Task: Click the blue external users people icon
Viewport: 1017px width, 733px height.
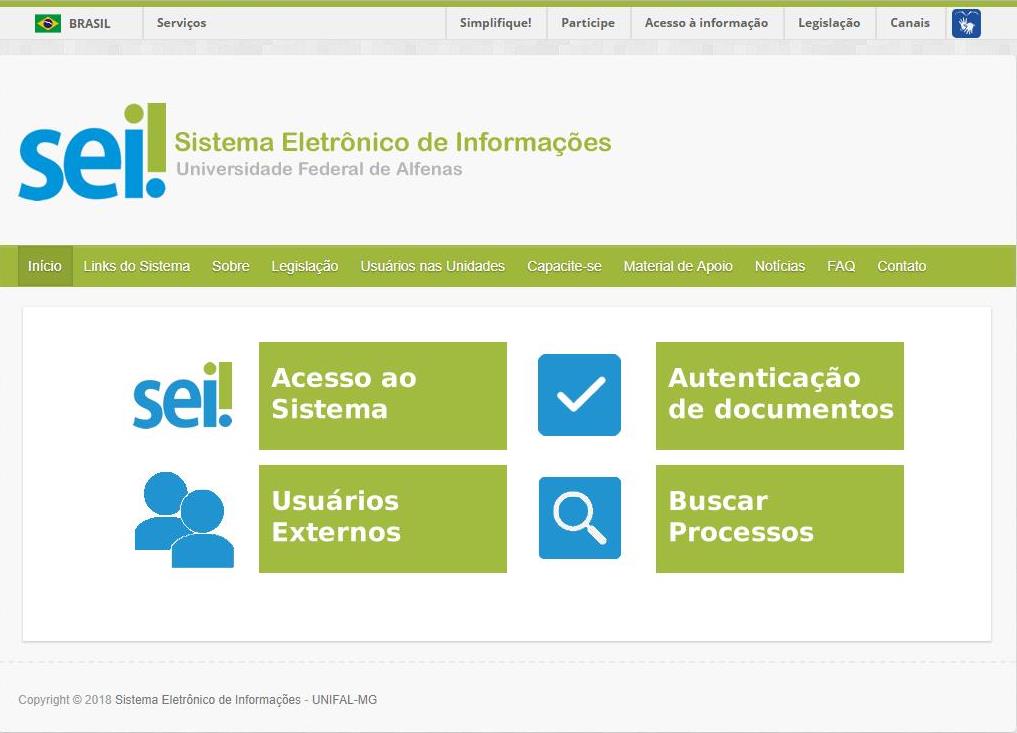Action: (184, 520)
